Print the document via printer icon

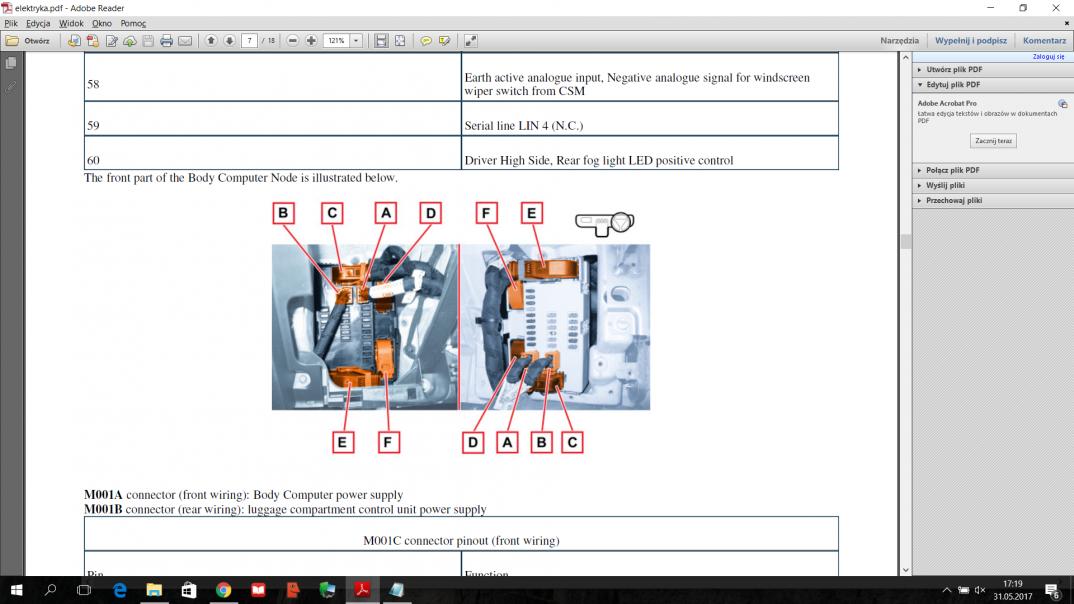[166, 41]
